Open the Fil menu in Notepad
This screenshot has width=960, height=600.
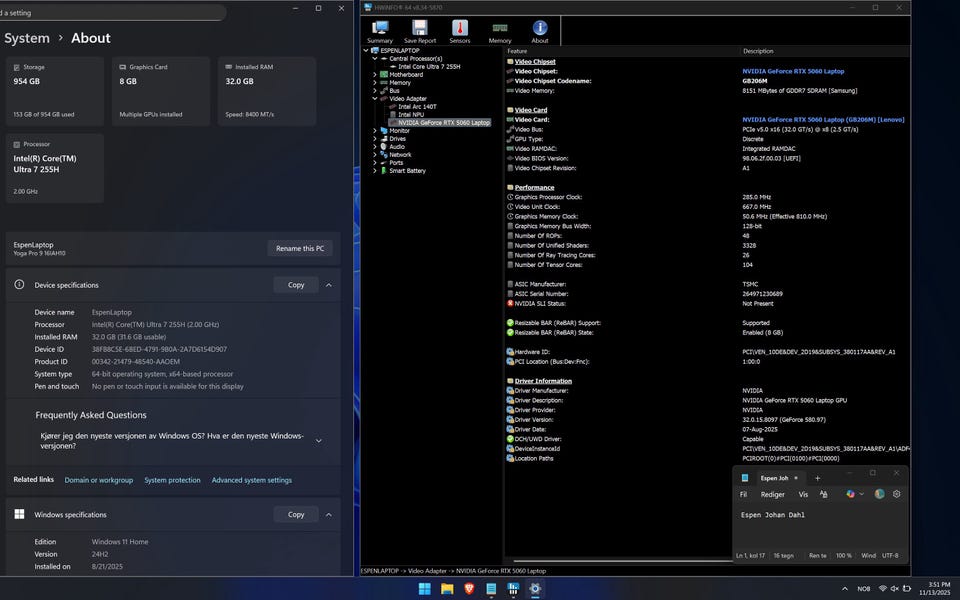(743, 494)
